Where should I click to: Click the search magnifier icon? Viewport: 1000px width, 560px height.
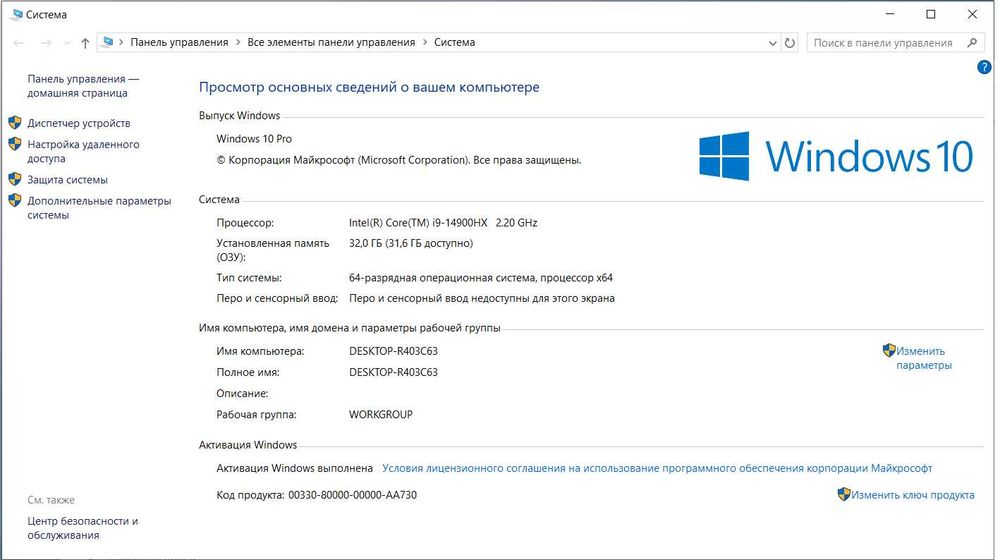(972, 43)
